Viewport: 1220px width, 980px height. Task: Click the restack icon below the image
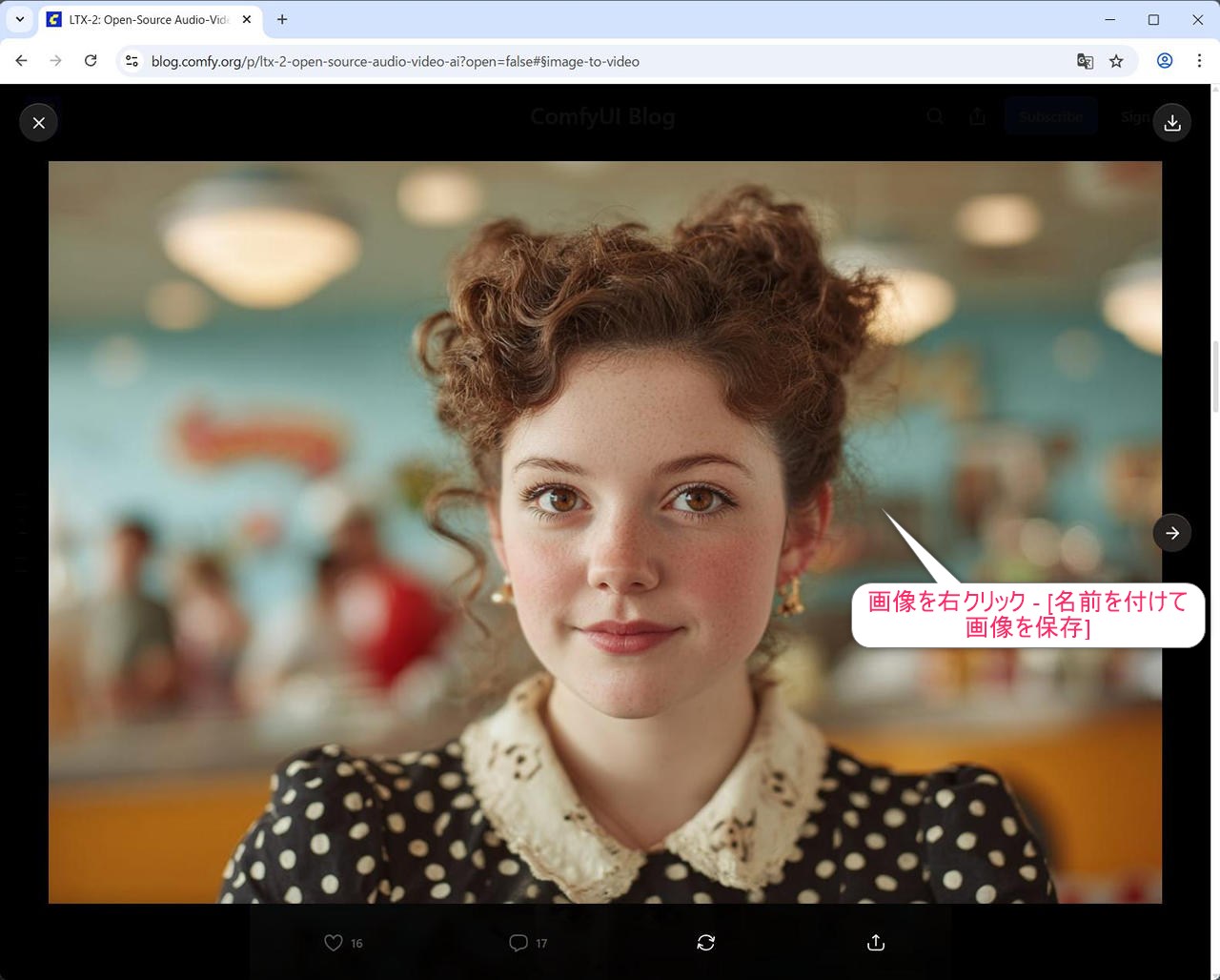click(706, 943)
